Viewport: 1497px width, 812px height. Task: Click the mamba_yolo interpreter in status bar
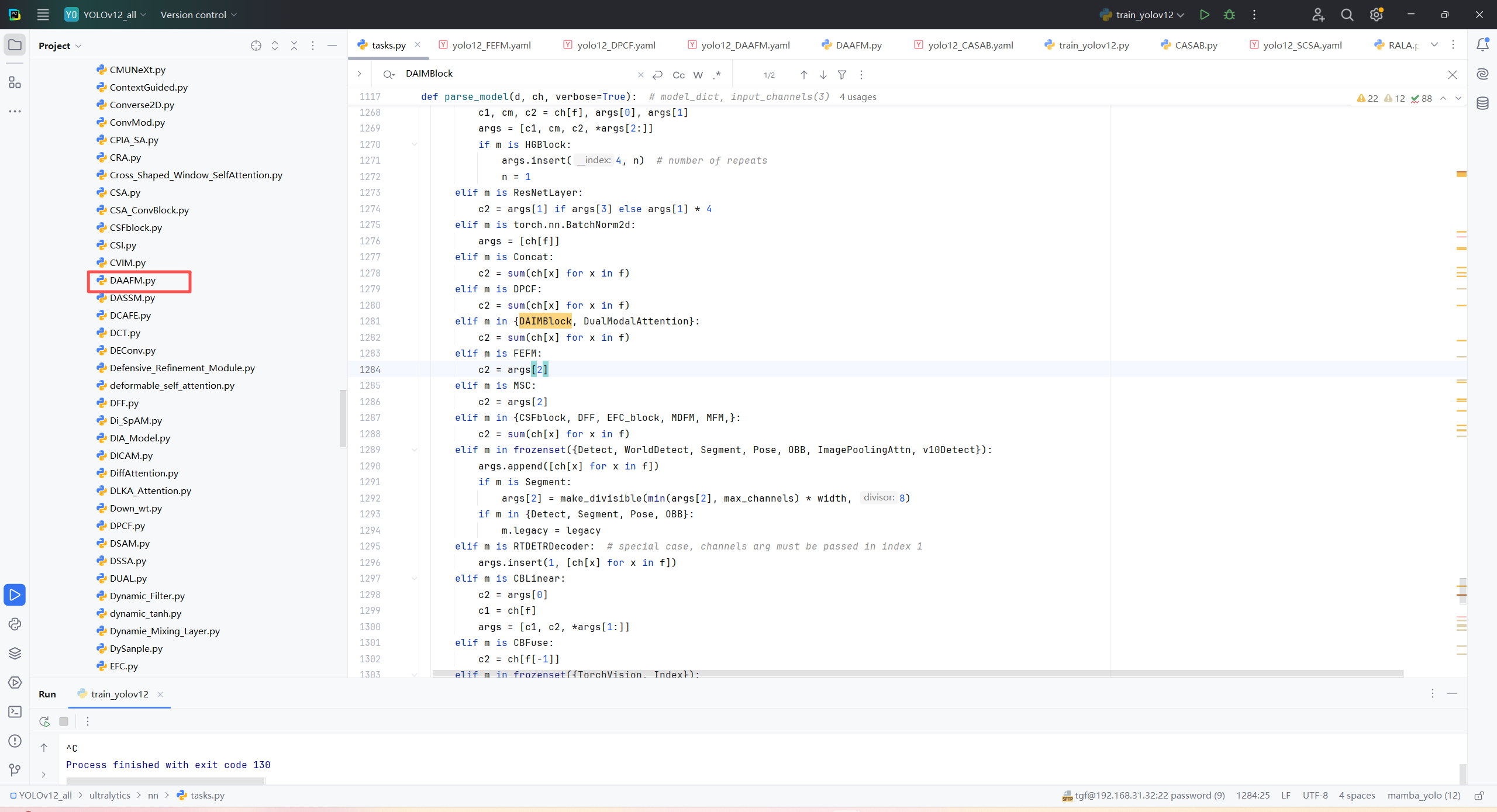(x=1423, y=795)
